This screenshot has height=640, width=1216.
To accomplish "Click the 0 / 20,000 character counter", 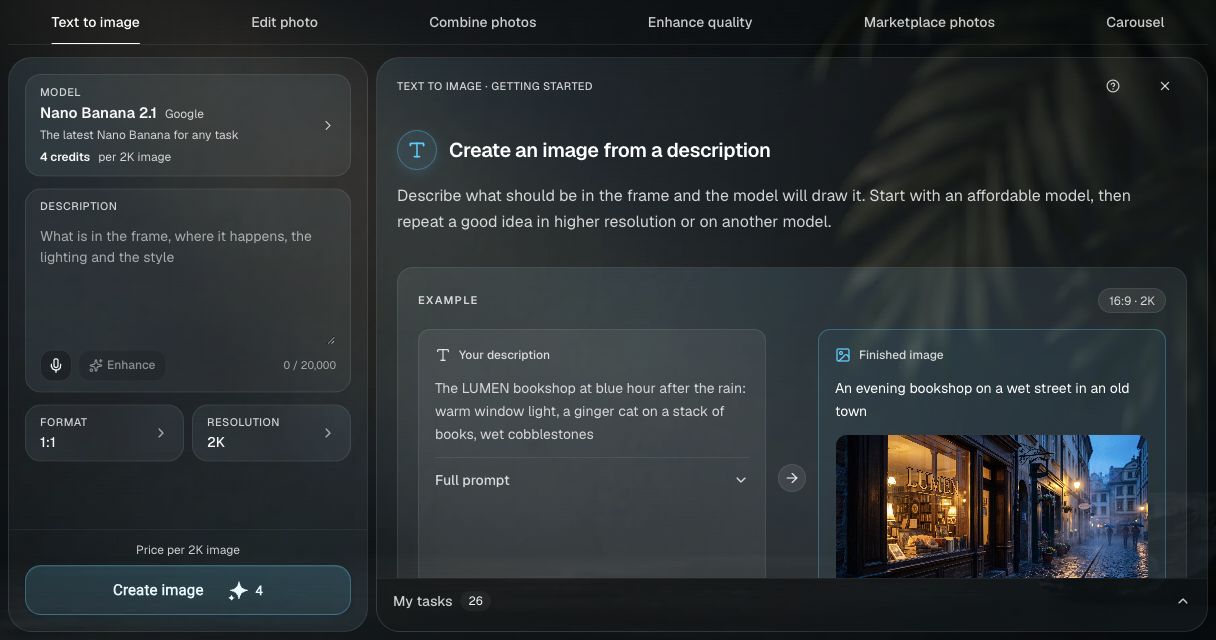I will click(x=309, y=365).
